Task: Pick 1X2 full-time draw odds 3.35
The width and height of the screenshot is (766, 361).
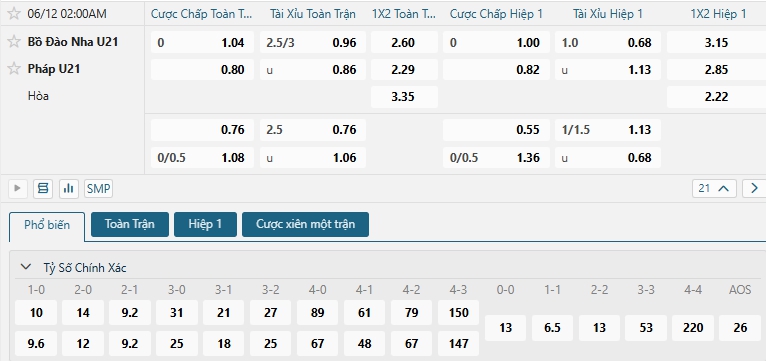Action: pyautogui.click(x=404, y=97)
